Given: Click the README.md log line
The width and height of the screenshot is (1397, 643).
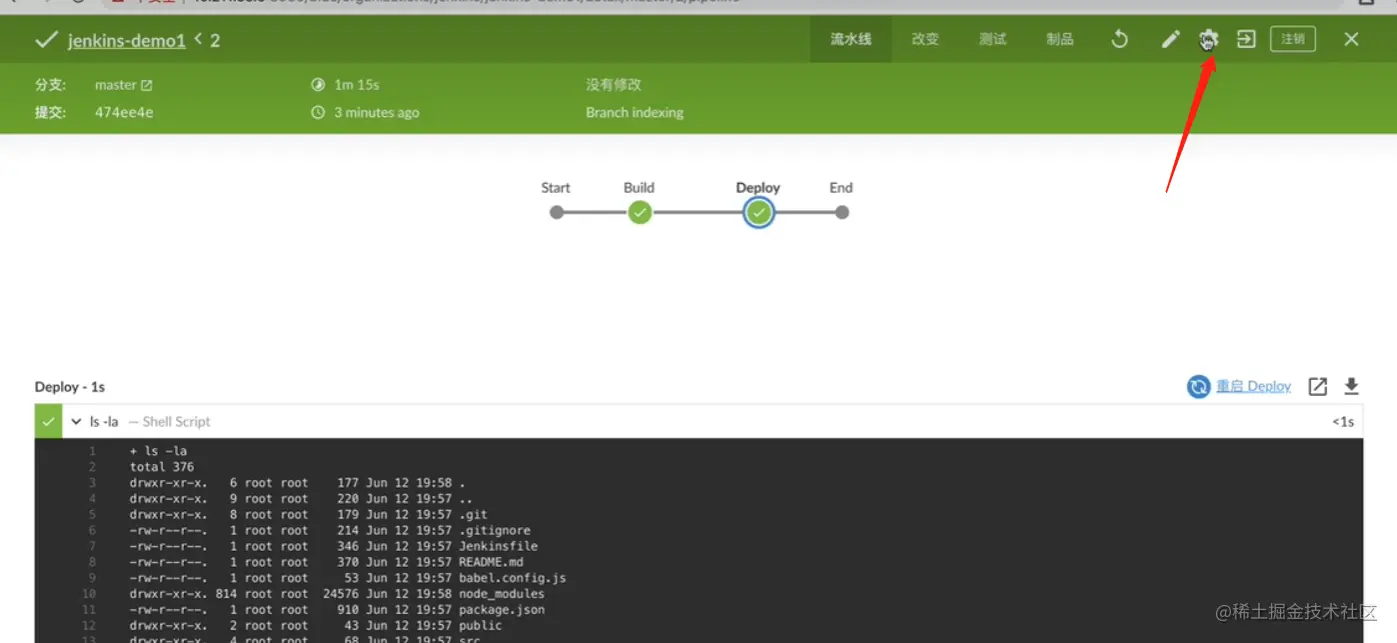Looking at the screenshot, I should tap(698, 562).
